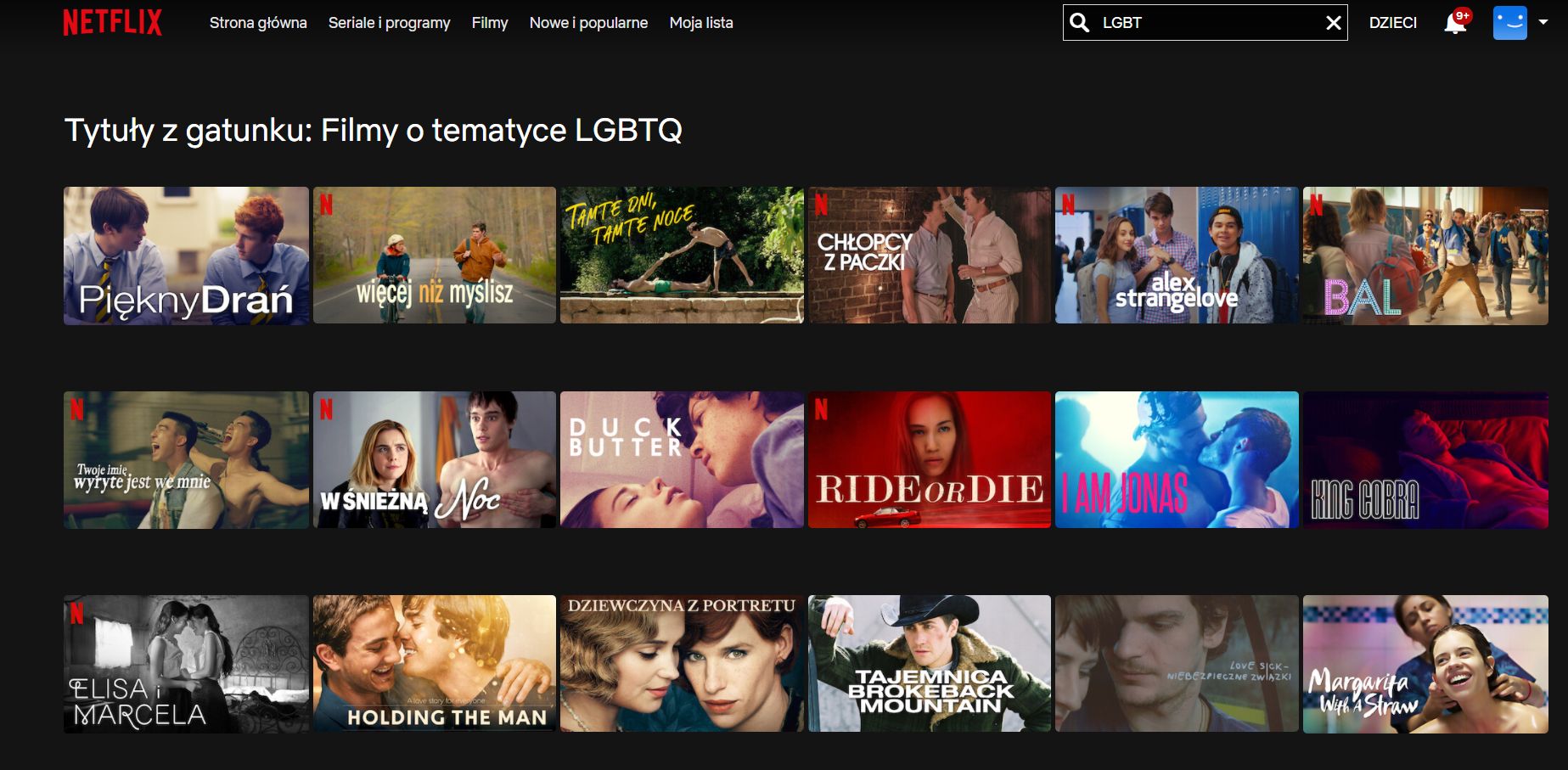The height and width of the screenshot is (770, 1568).
Task: Open I Am Jonas
Action: pyautogui.click(x=1177, y=460)
